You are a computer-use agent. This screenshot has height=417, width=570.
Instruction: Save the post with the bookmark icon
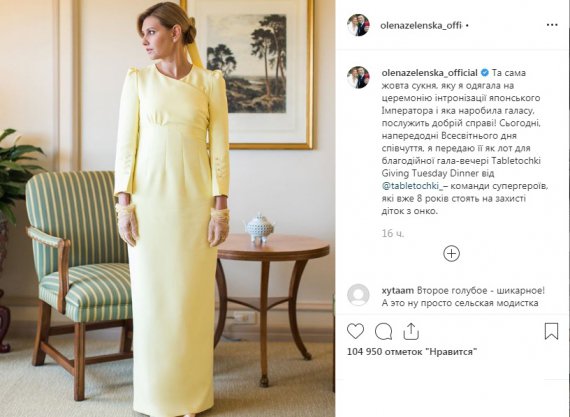(551, 331)
